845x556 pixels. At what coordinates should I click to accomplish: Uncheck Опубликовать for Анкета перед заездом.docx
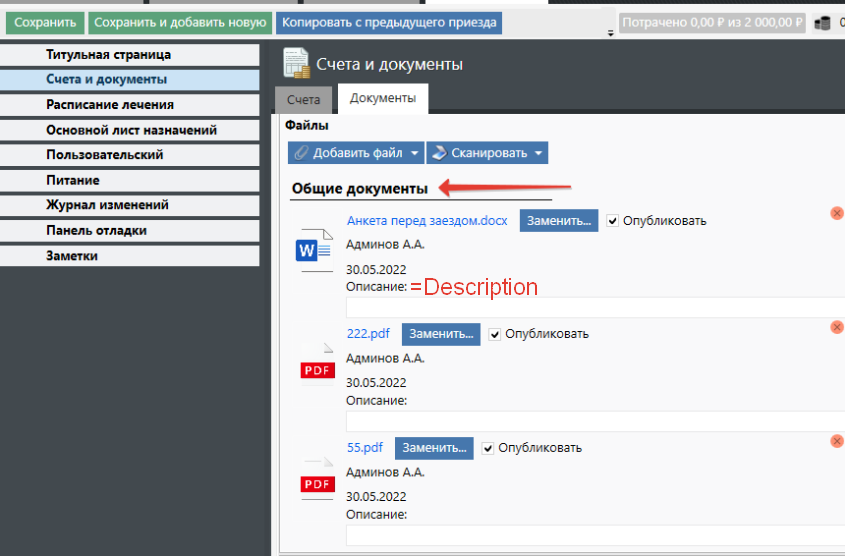point(613,221)
